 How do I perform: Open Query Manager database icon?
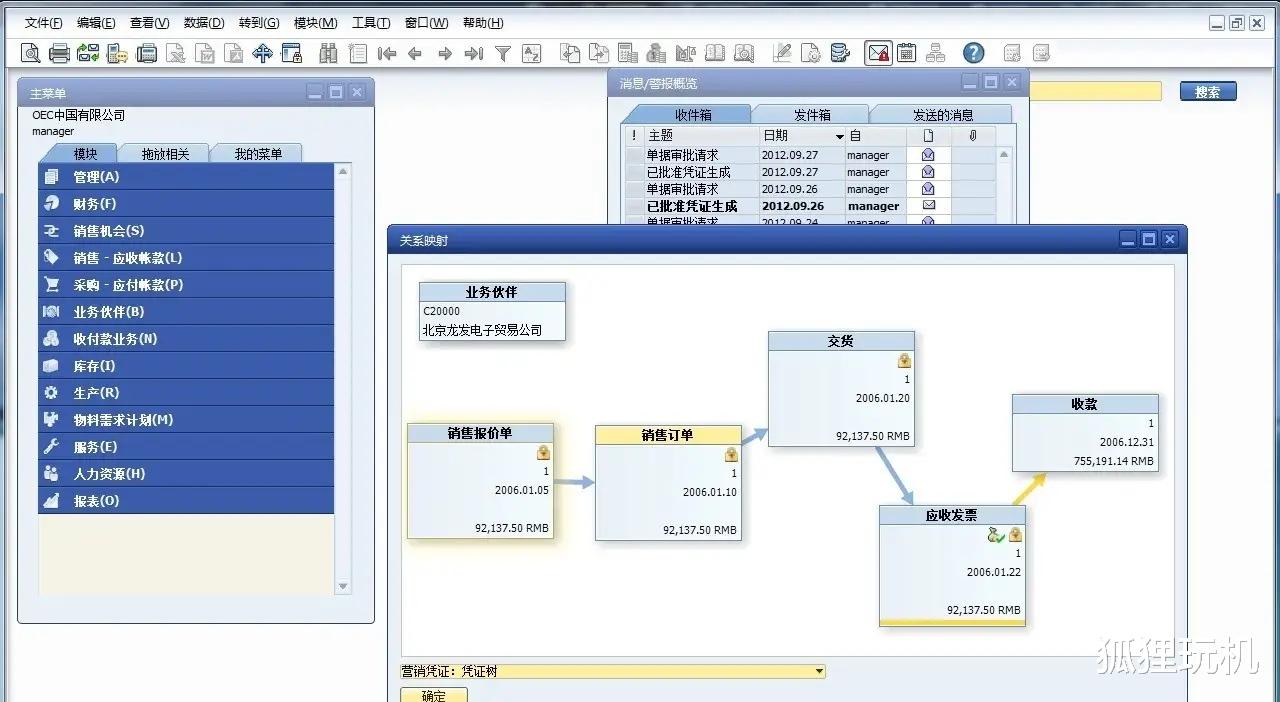[x=840, y=53]
